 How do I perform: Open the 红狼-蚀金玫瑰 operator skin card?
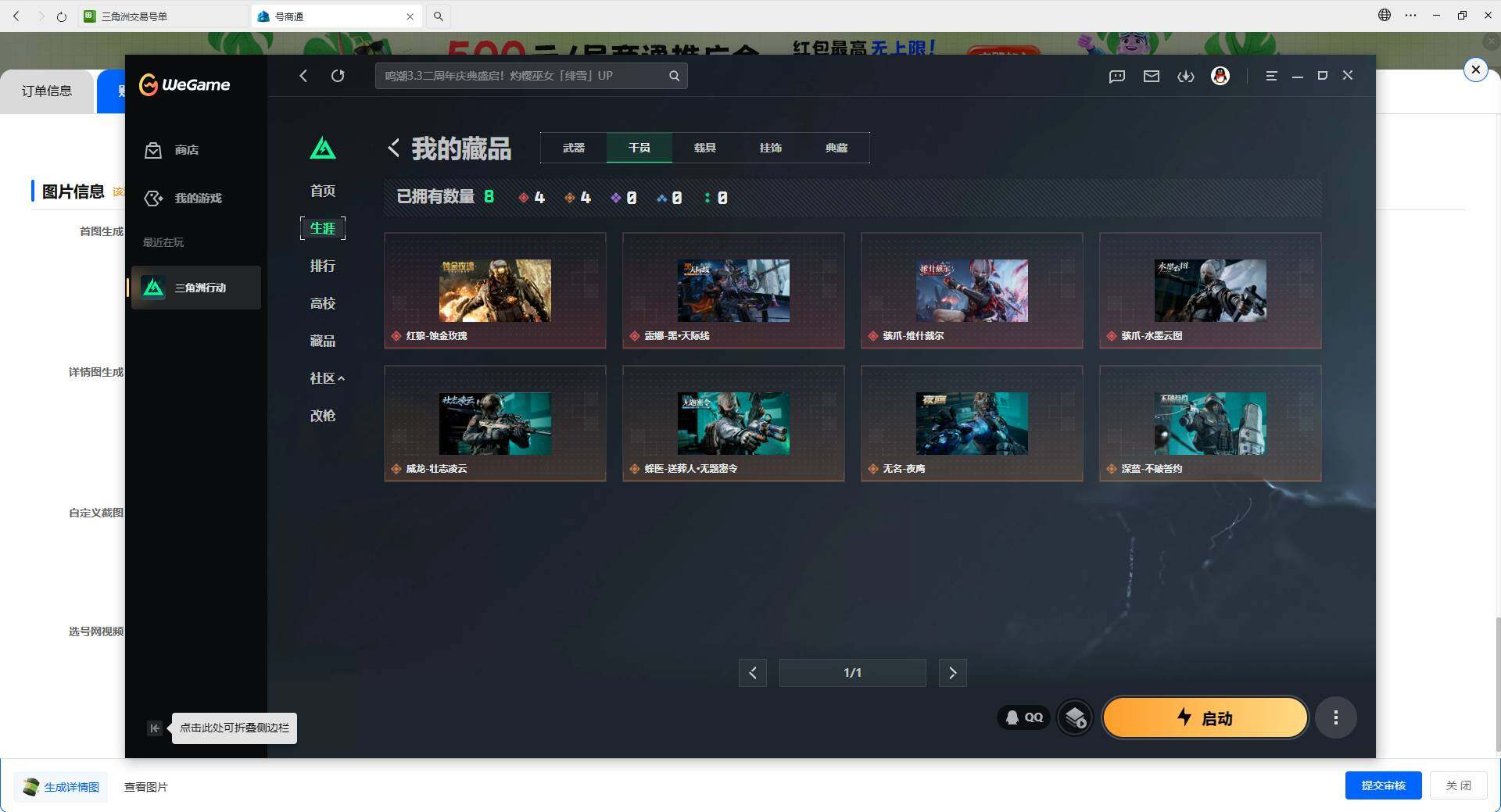(x=495, y=291)
